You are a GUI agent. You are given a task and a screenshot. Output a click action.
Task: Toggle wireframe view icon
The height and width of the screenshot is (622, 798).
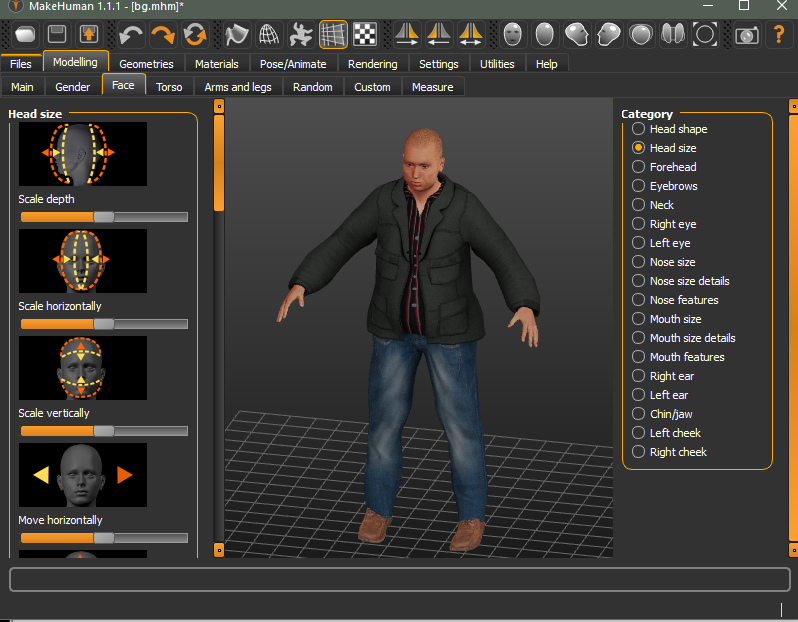[269, 35]
